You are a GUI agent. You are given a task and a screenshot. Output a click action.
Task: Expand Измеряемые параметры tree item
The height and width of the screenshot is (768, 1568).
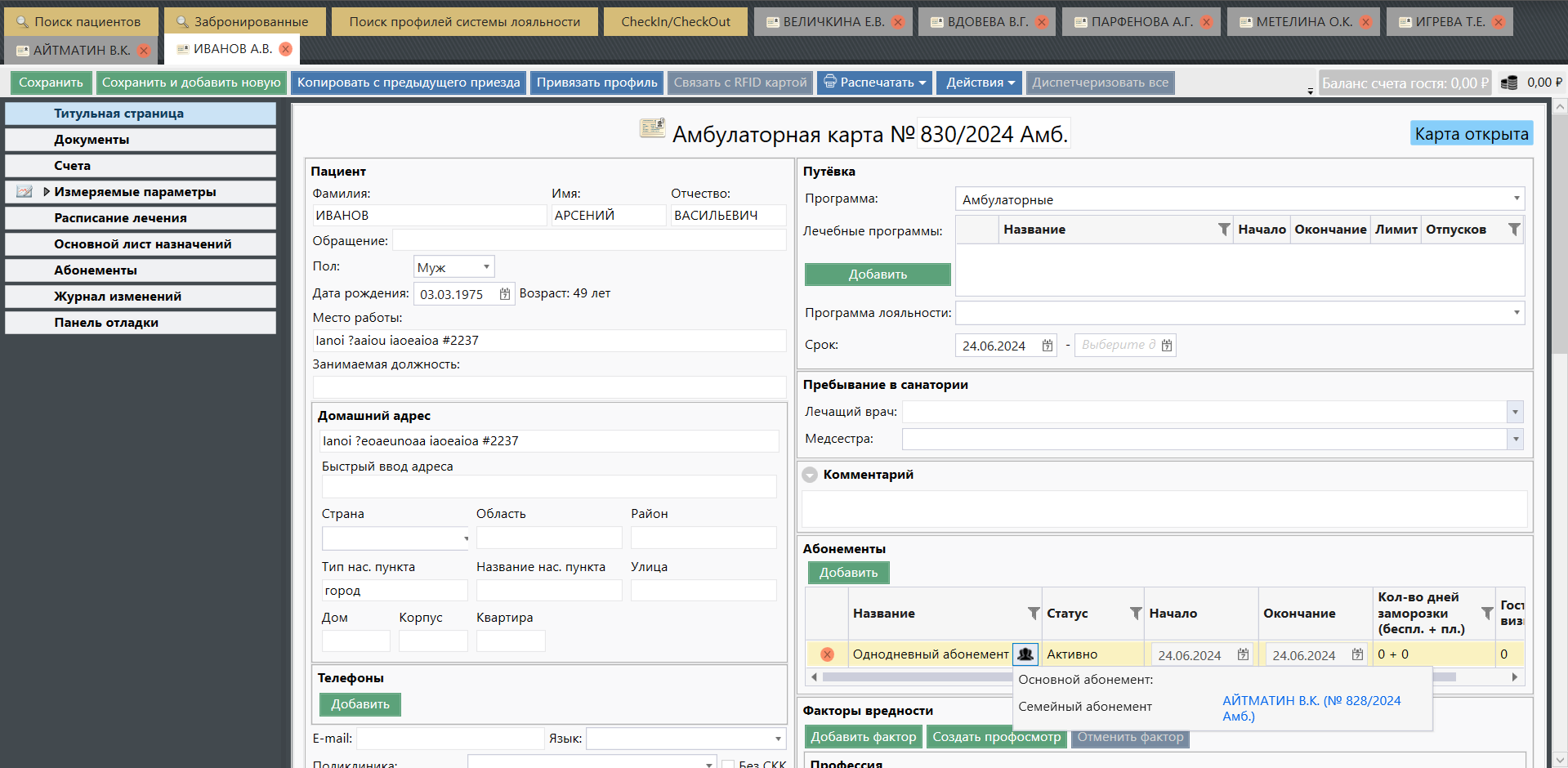47,192
